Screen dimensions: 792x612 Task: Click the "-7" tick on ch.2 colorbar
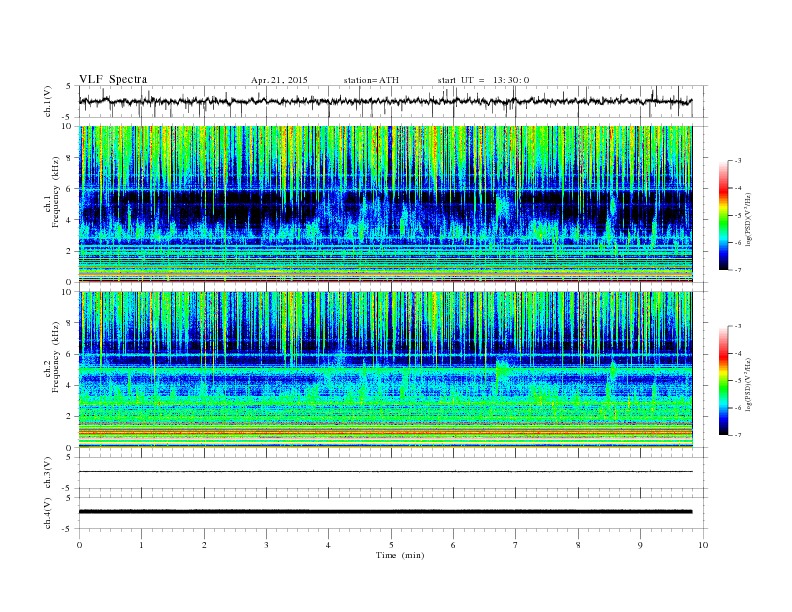(x=738, y=435)
